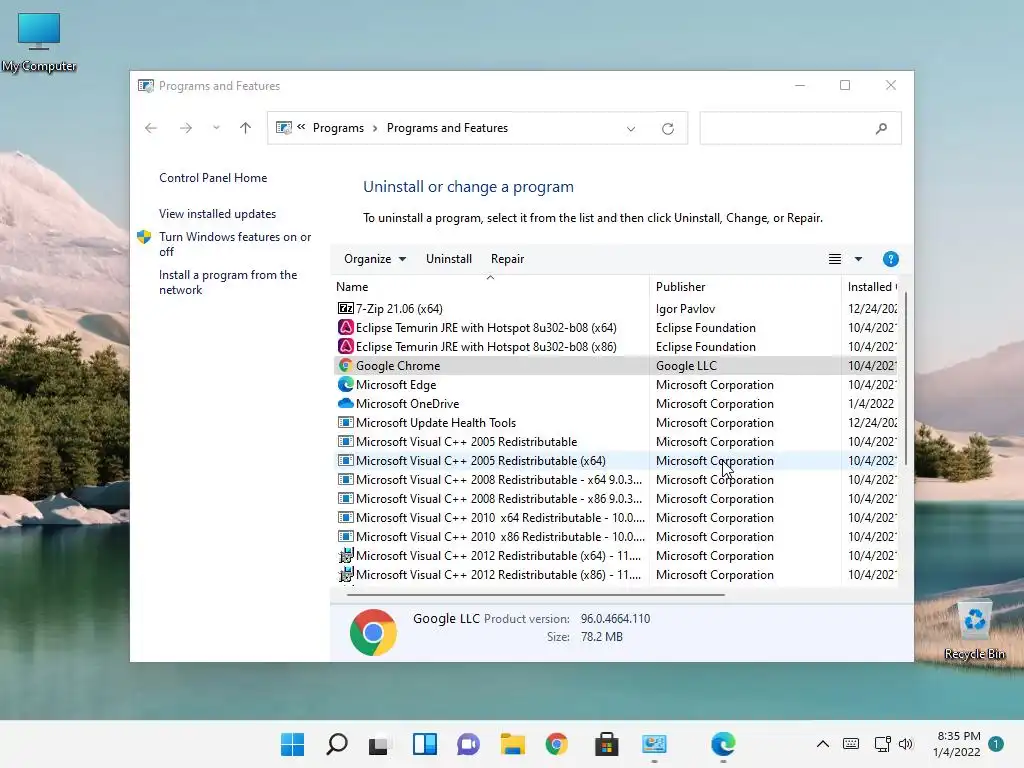
Task: Expand the Organize dropdown menu
Action: [375, 259]
